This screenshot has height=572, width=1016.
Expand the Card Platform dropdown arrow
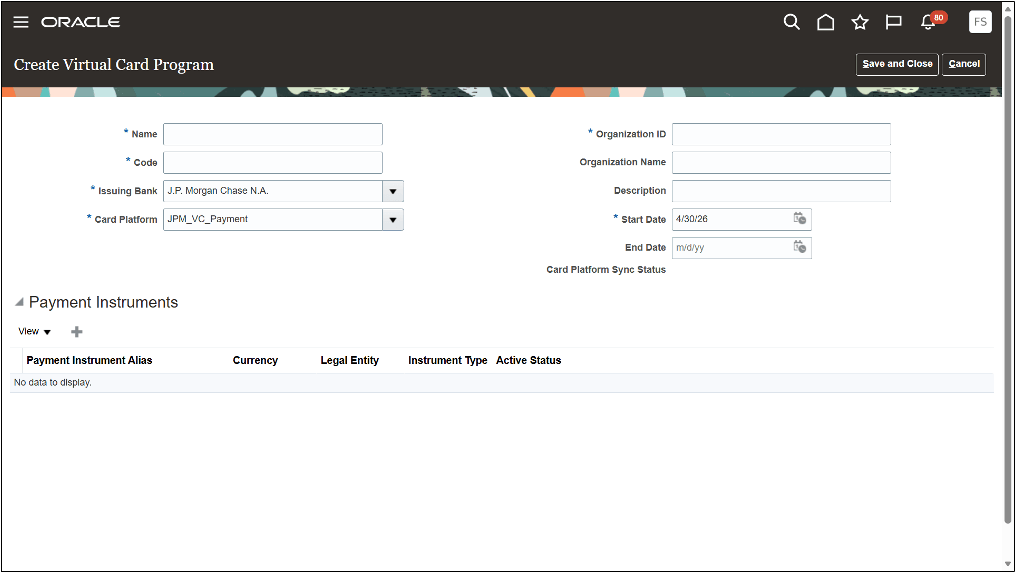[393, 220]
